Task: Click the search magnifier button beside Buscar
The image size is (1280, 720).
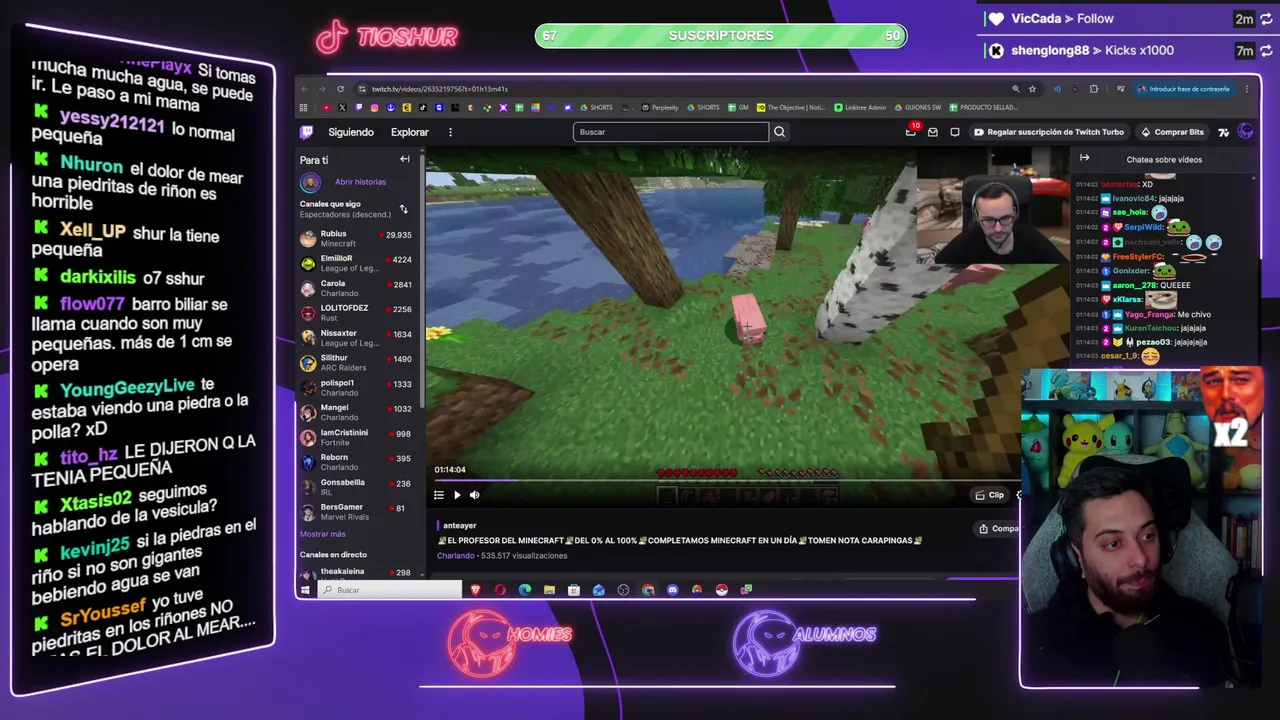Action: click(779, 132)
